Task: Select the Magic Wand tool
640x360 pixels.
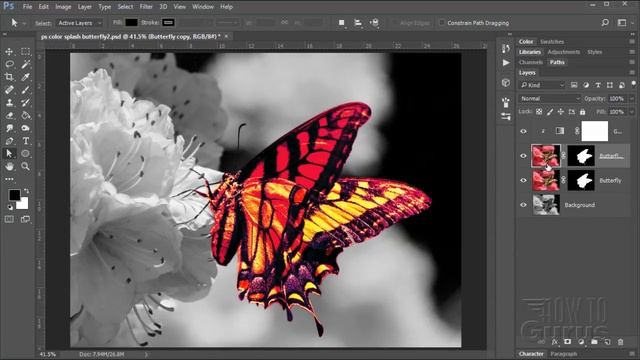Action: click(x=25, y=64)
